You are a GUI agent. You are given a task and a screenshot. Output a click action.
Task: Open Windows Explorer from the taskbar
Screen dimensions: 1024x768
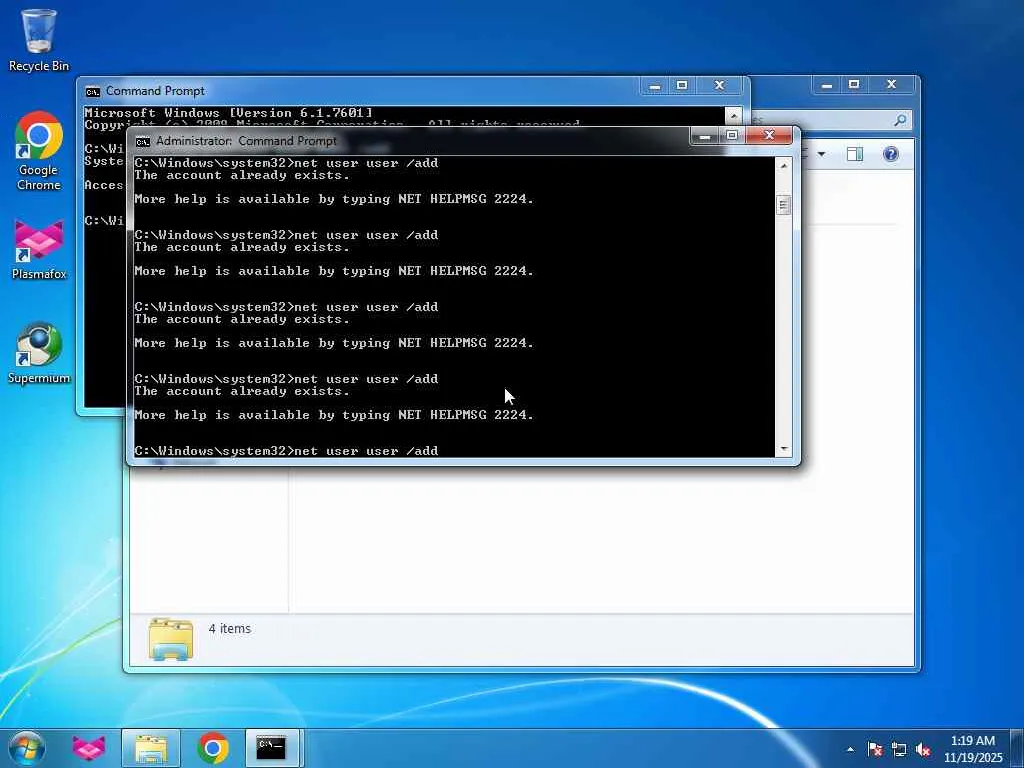click(x=151, y=748)
